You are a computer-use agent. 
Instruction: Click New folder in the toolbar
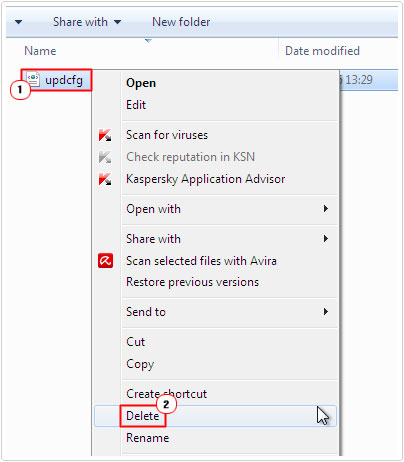(x=181, y=22)
